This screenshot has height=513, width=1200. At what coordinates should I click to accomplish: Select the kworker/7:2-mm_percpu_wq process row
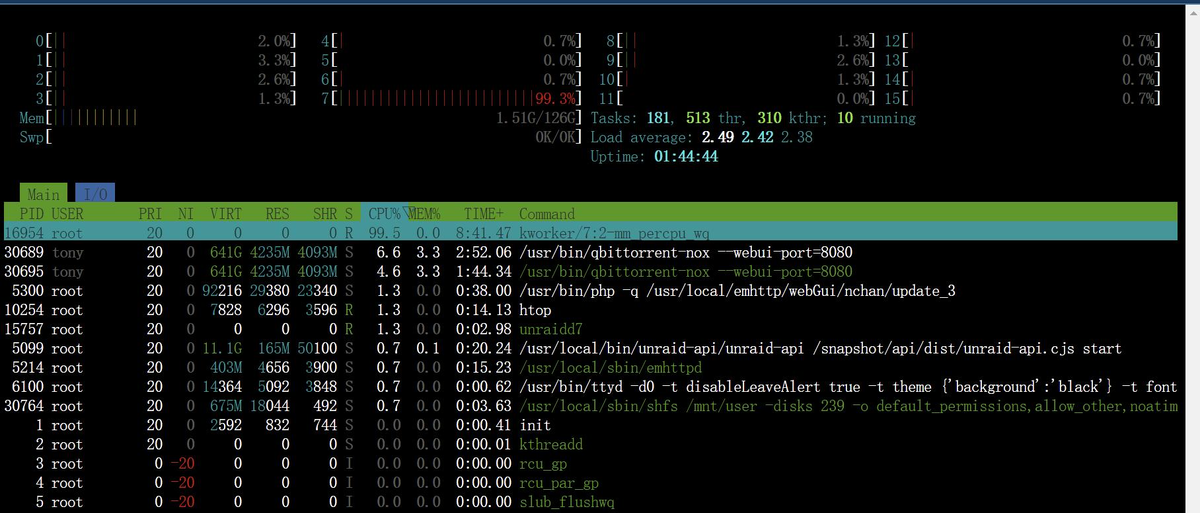point(600,233)
